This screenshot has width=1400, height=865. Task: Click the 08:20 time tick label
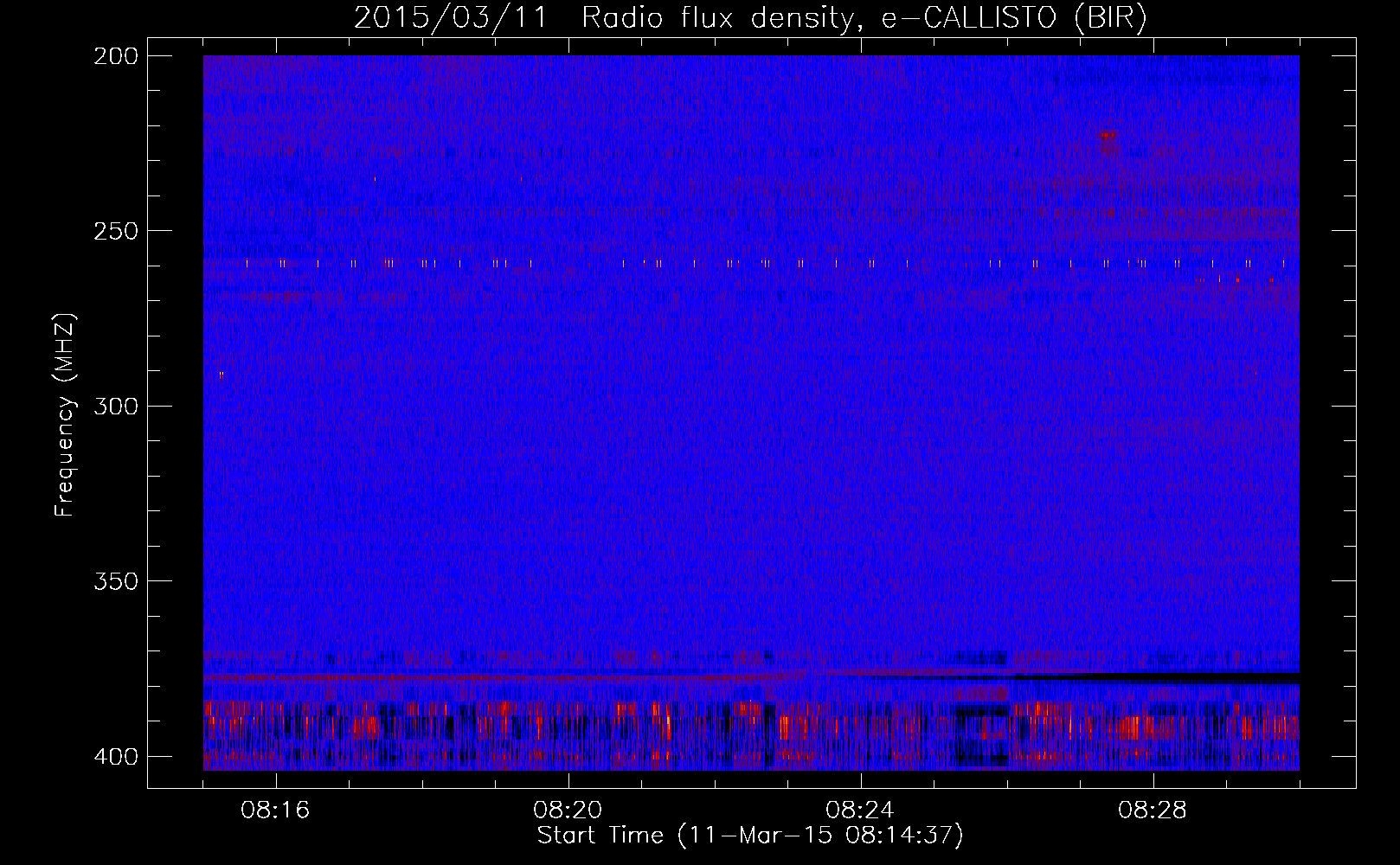click(568, 811)
